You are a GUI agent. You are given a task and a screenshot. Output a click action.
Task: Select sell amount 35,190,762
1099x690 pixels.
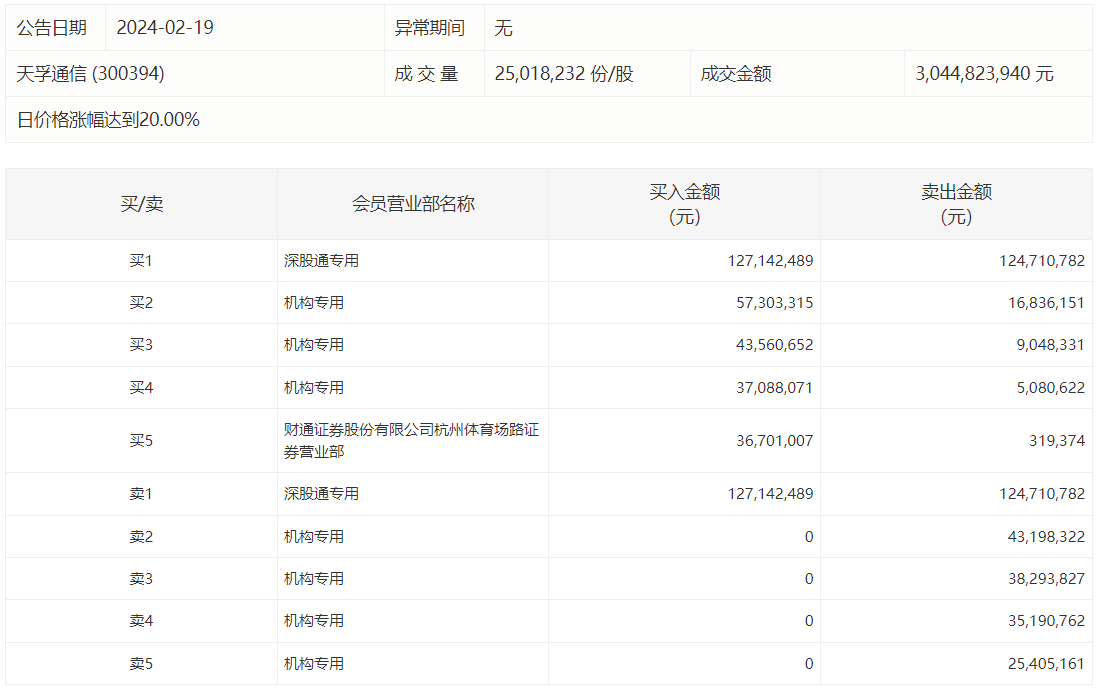coord(1046,621)
